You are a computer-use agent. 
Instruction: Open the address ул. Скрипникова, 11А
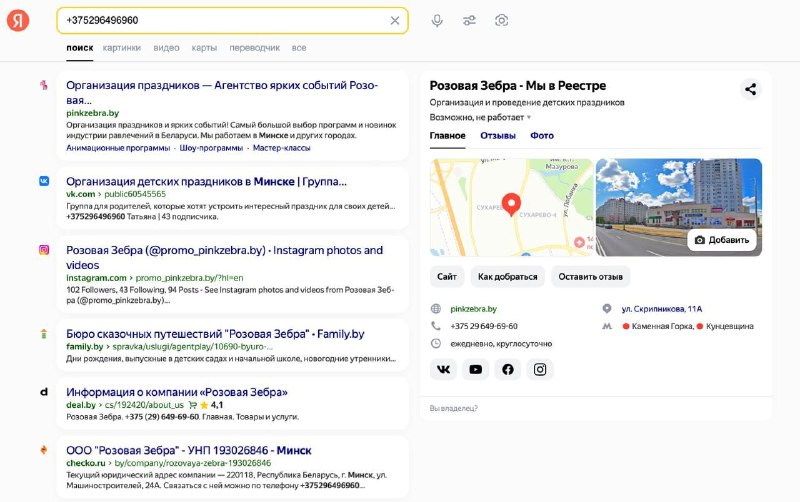662,309
